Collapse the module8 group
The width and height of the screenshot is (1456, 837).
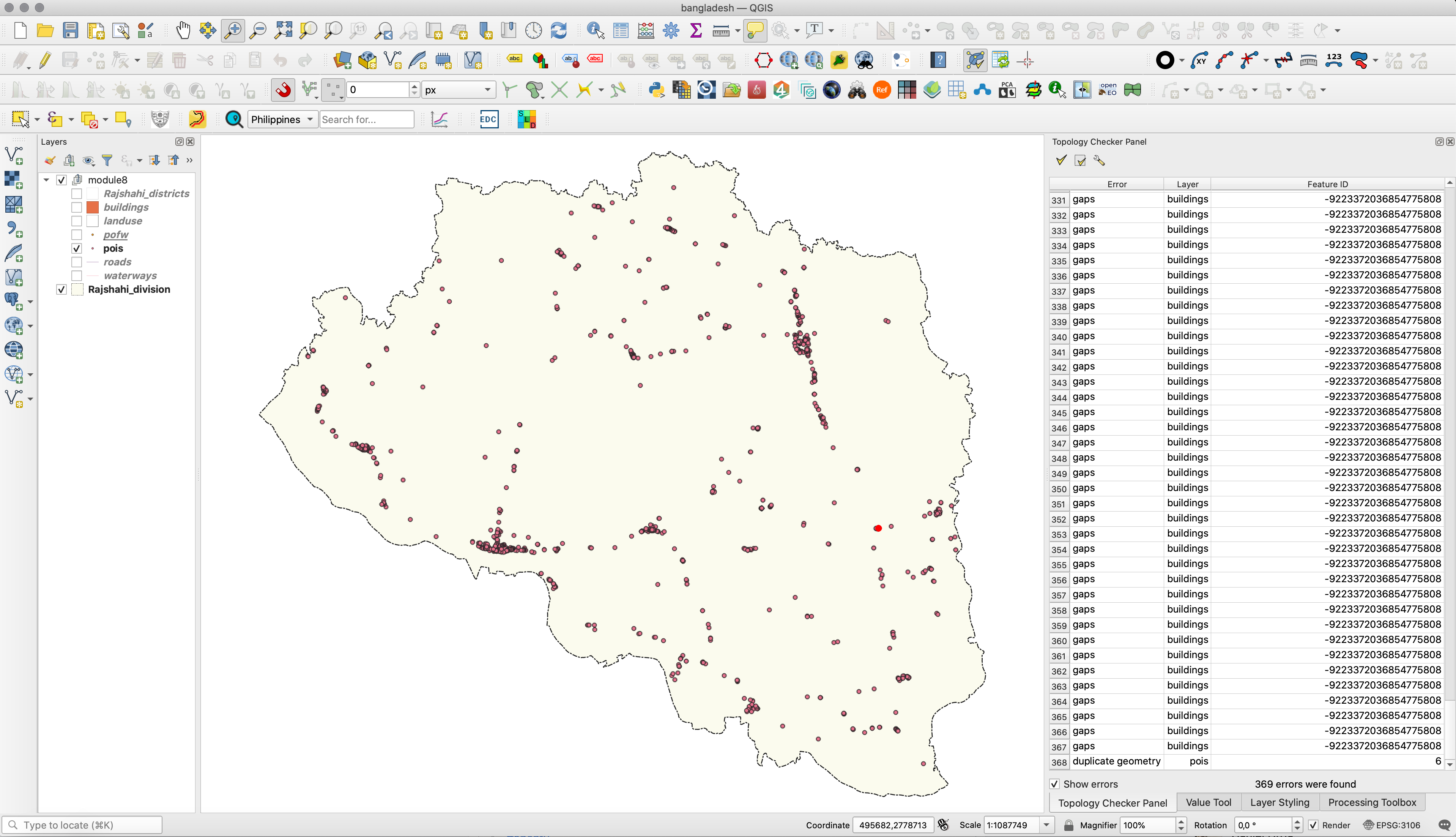point(47,180)
